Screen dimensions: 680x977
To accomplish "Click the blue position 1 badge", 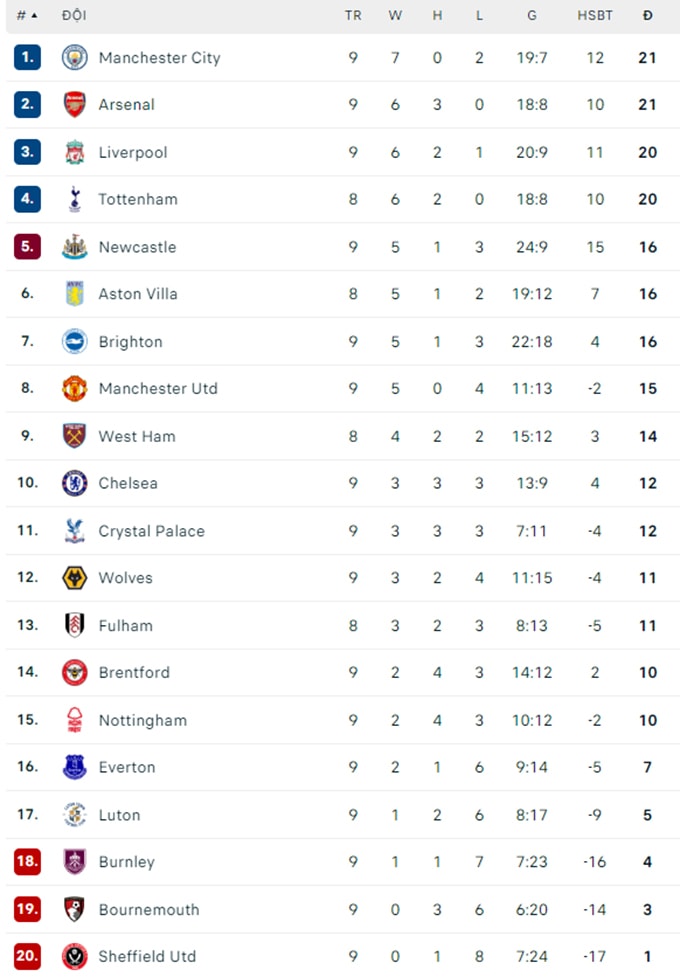I will pos(27,57).
